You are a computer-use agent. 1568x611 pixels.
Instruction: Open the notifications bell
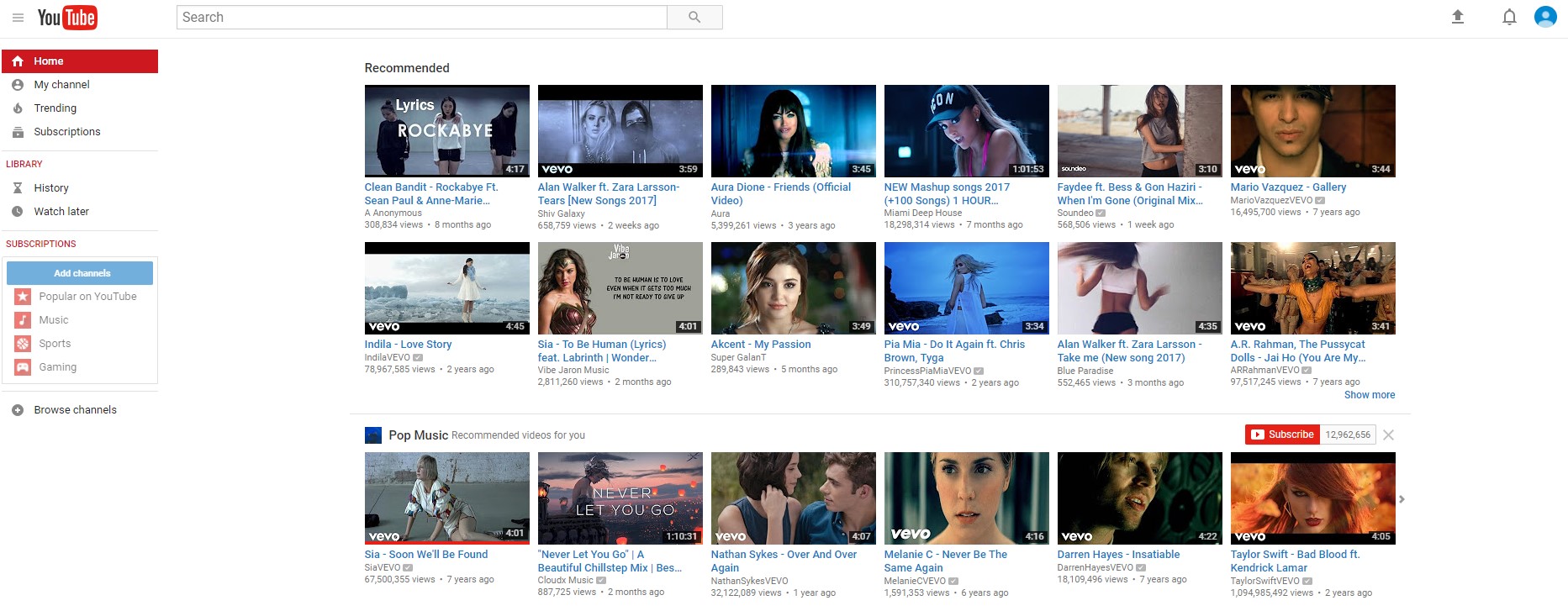1509,17
